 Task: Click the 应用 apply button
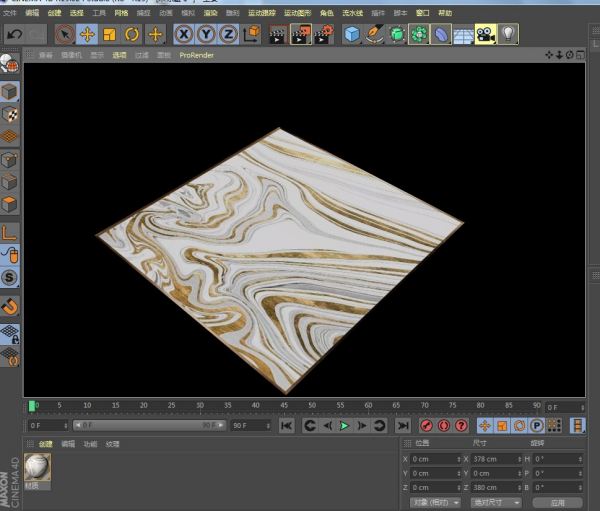pyautogui.click(x=557, y=502)
